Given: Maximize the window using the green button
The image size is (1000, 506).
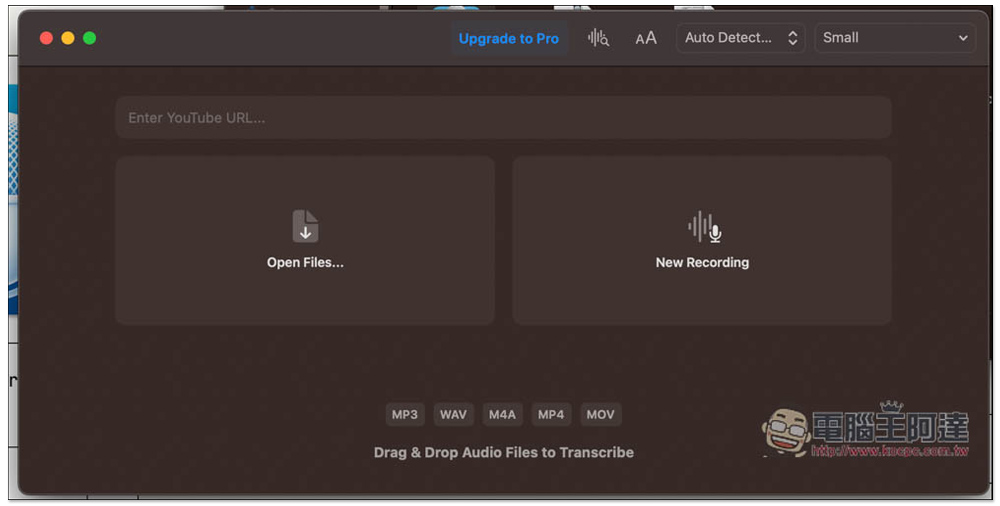Looking at the screenshot, I should (90, 38).
